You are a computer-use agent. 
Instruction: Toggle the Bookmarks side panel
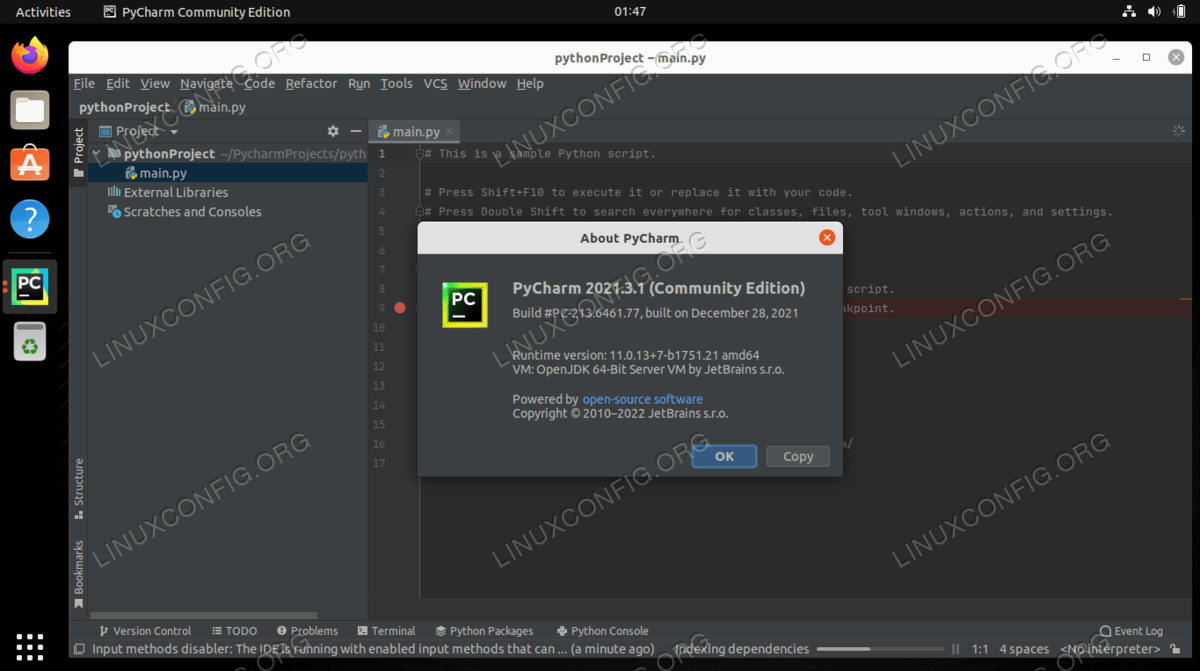(x=78, y=574)
